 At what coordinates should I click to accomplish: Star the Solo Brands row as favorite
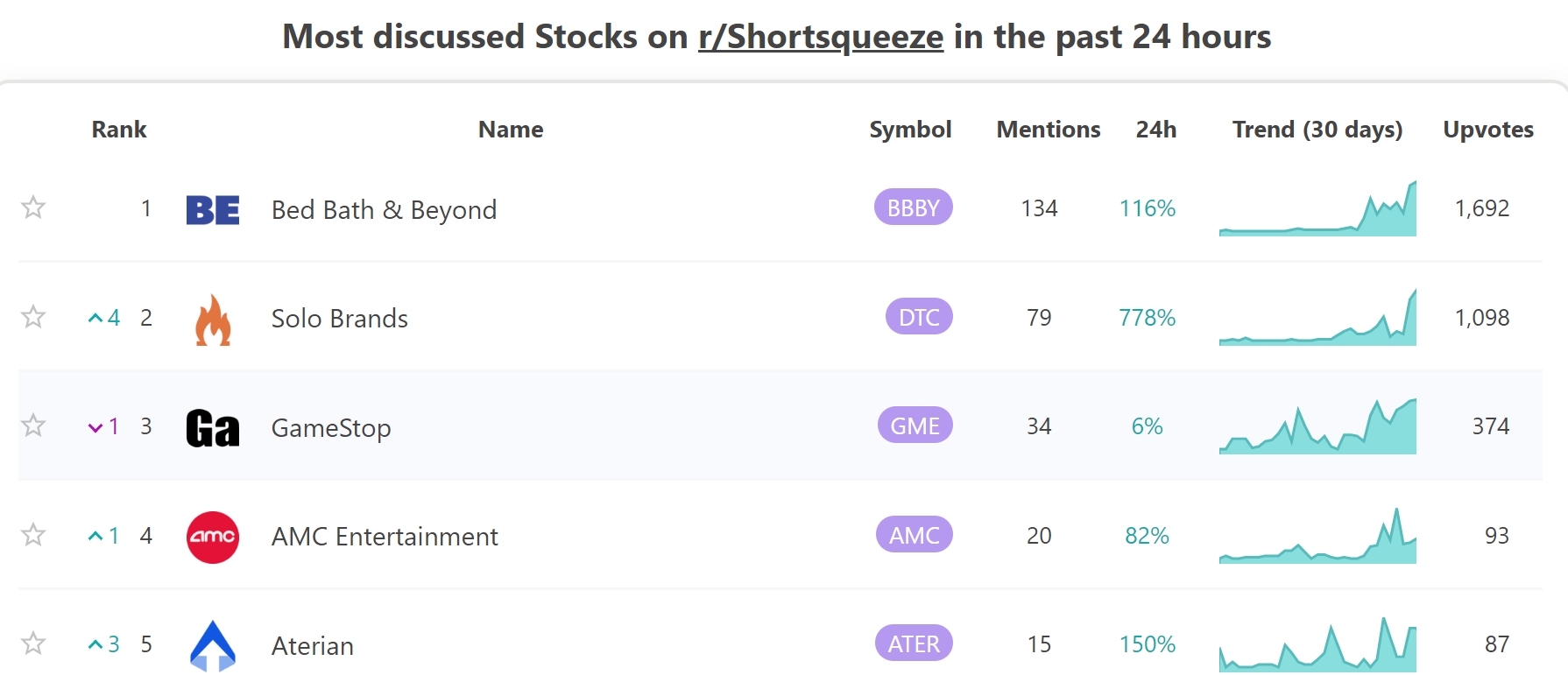tap(33, 317)
